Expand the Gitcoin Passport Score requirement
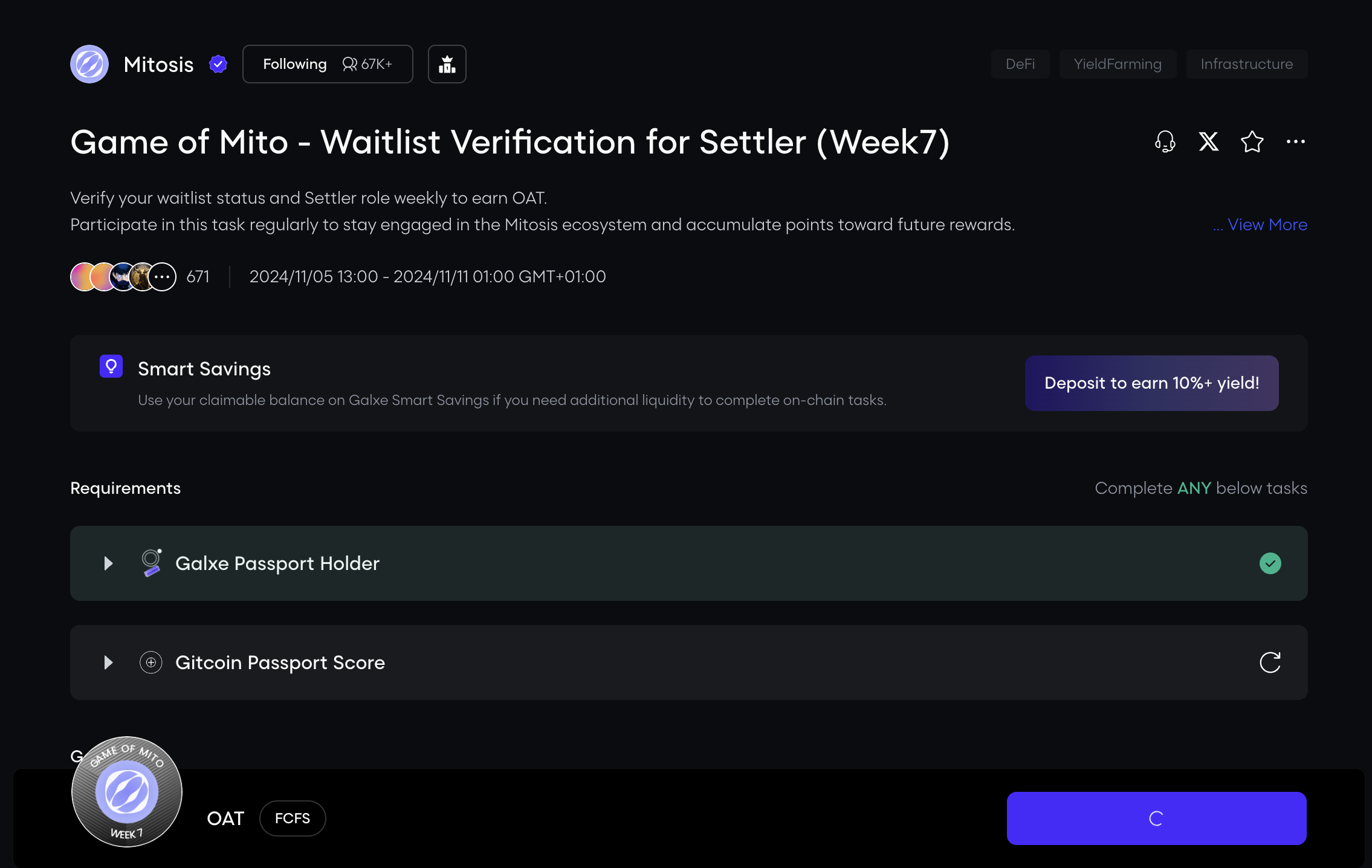1372x868 pixels. [x=108, y=662]
